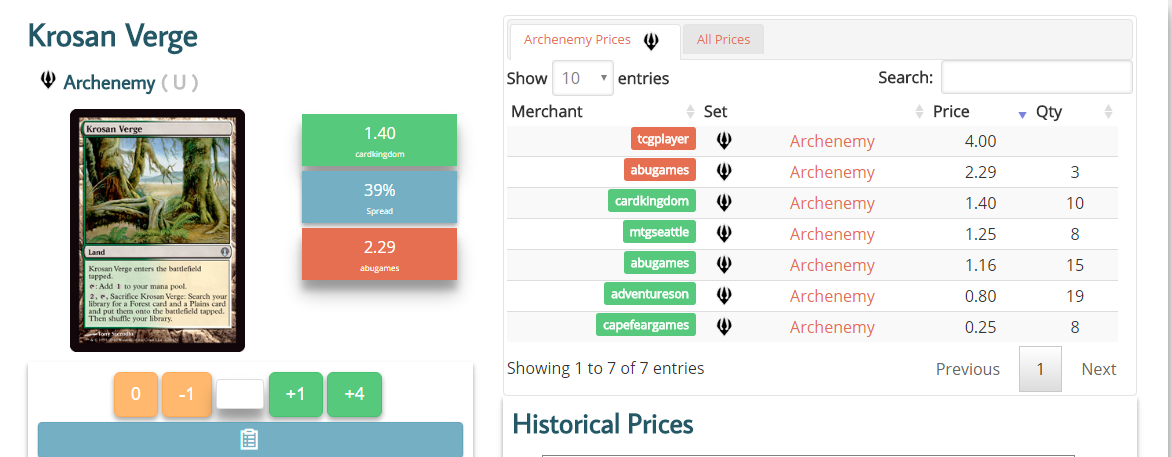The width and height of the screenshot is (1172, 457).
Task: Click set icon in mtgseattle row
Action: pos(724,234)
